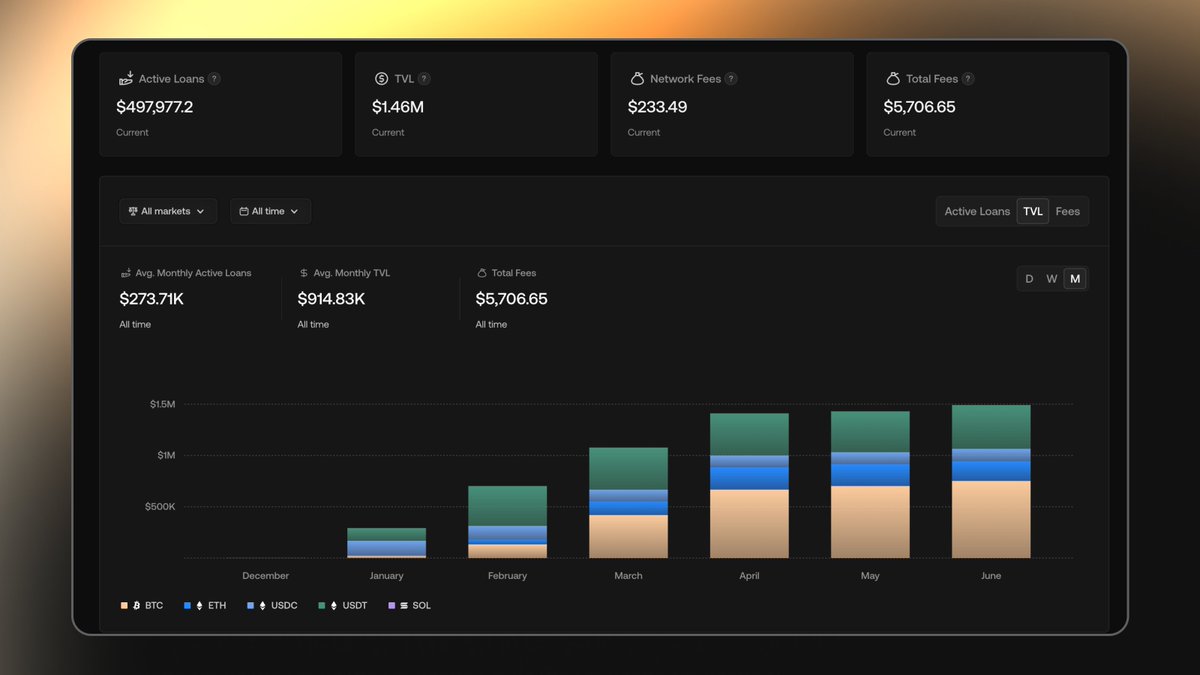This screenshot has height=675, width=1200.
Task: Set chart interval to weekly (W)
Action: pos(1052,279)
